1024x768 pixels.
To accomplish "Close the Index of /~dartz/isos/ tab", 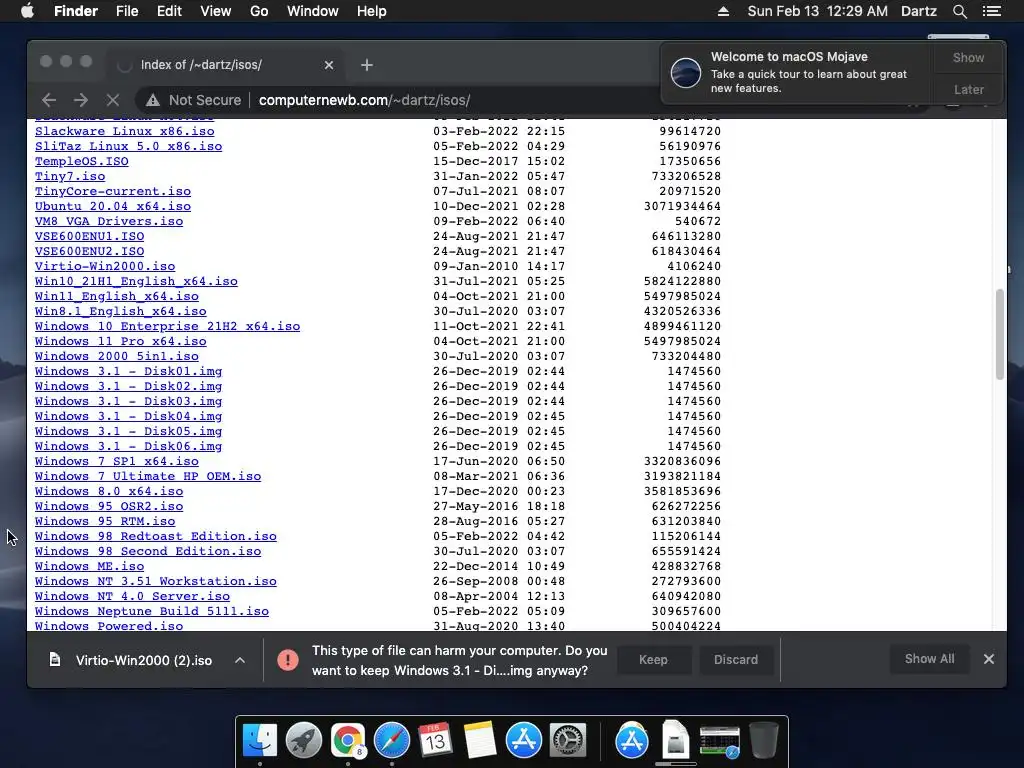I will 328,65.
